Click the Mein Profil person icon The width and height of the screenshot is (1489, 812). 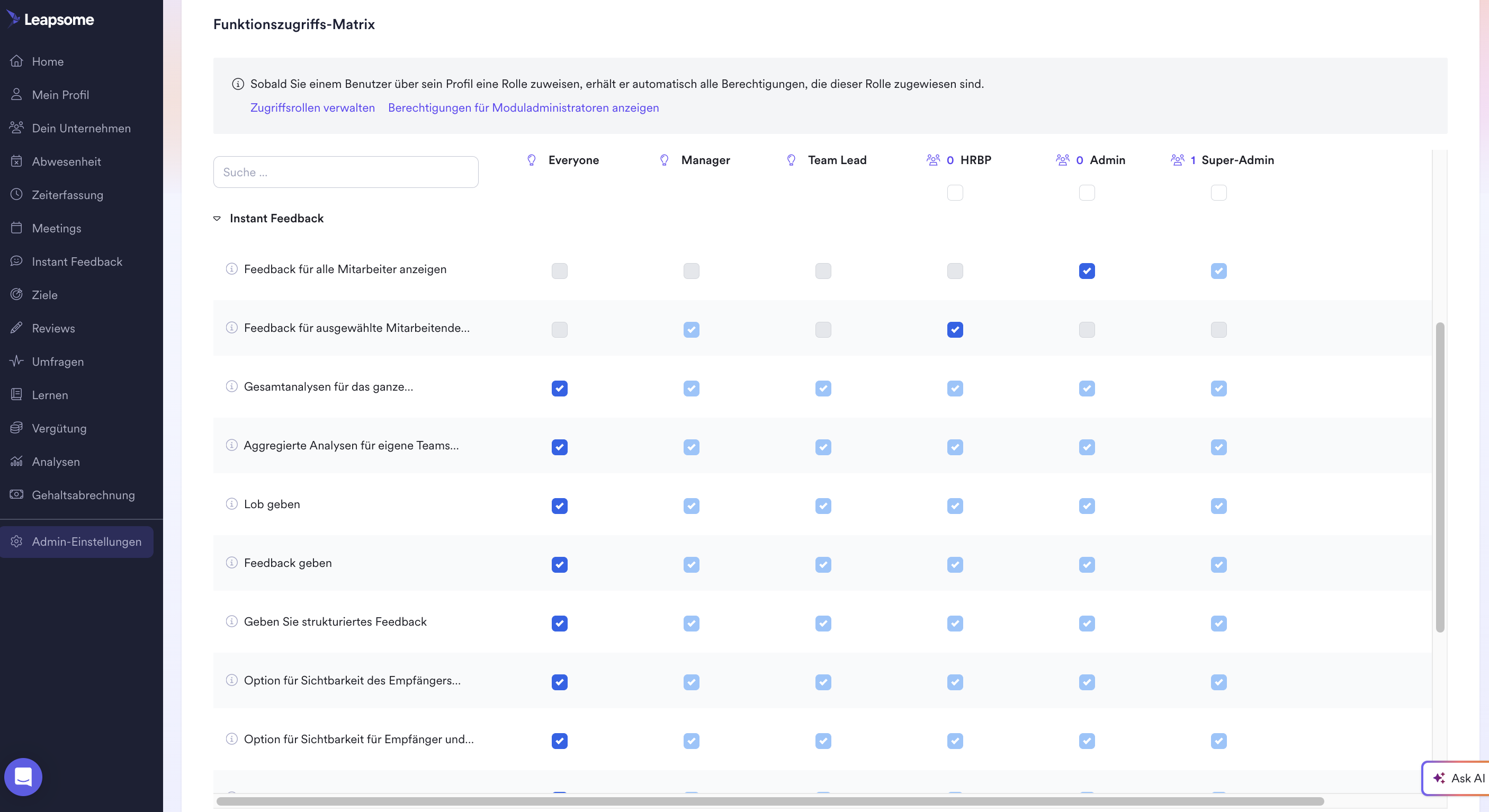coord(17,94)
